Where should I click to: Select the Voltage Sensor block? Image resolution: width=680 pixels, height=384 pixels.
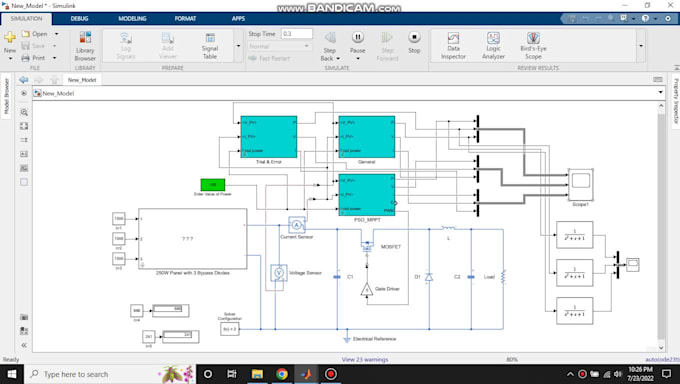pos(279,273)
